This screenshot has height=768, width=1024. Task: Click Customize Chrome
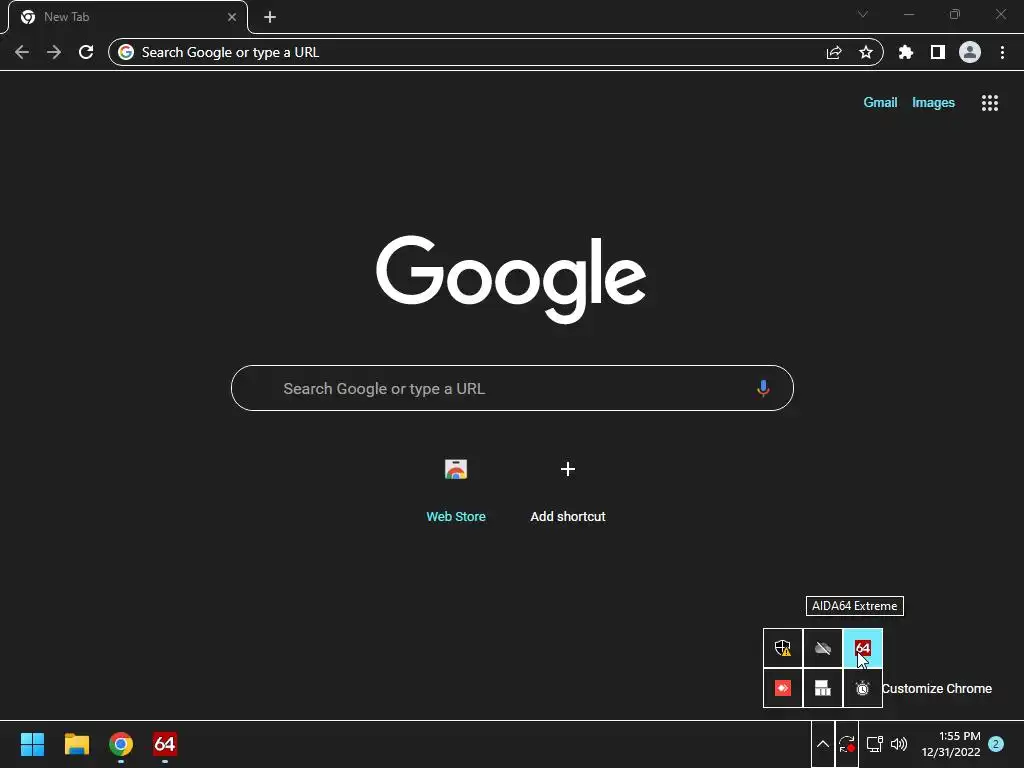tap(936, 688)
